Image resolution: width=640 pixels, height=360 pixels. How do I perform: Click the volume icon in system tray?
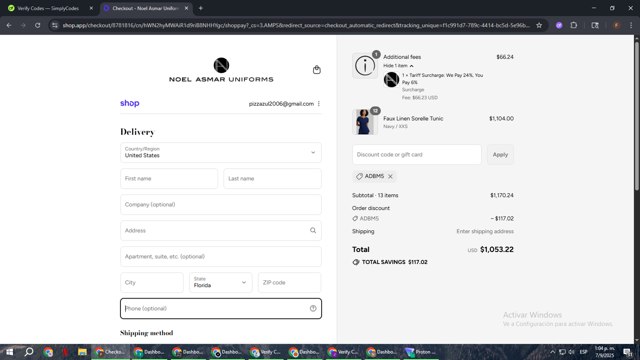tap(572, 352)
